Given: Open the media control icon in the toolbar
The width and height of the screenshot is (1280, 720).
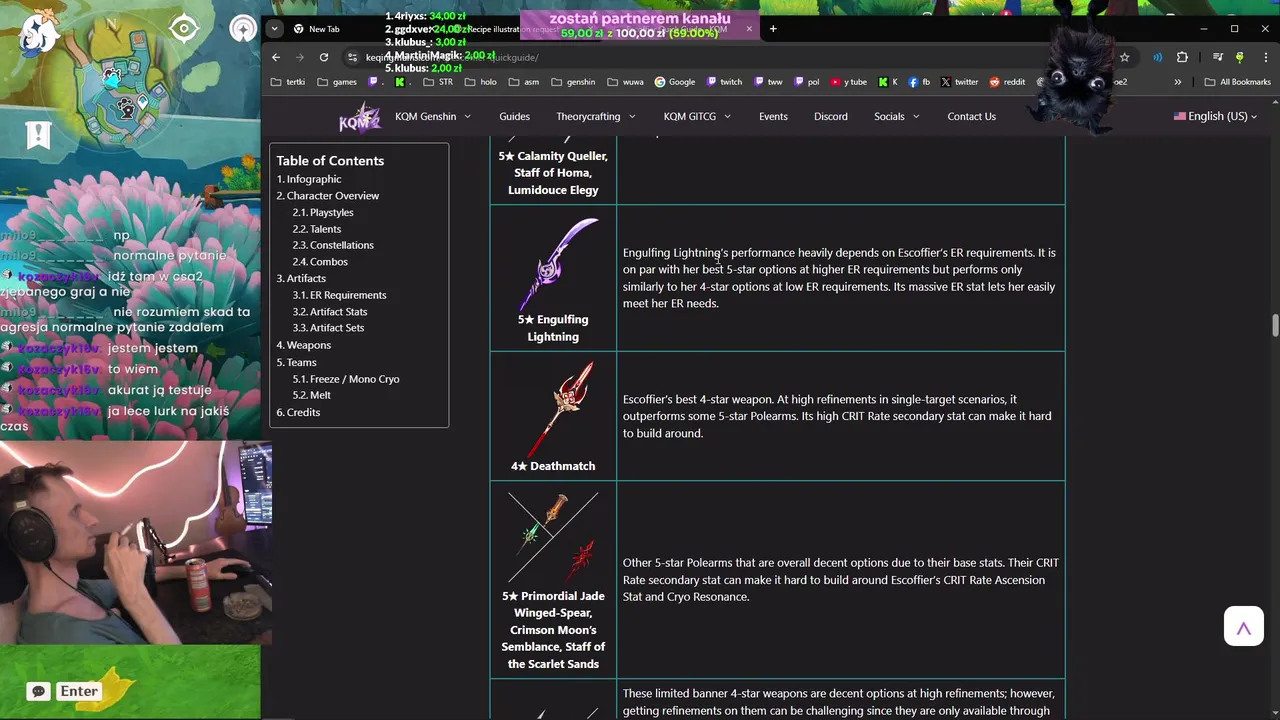Looking at the screenshot, I should (1217, 57).
